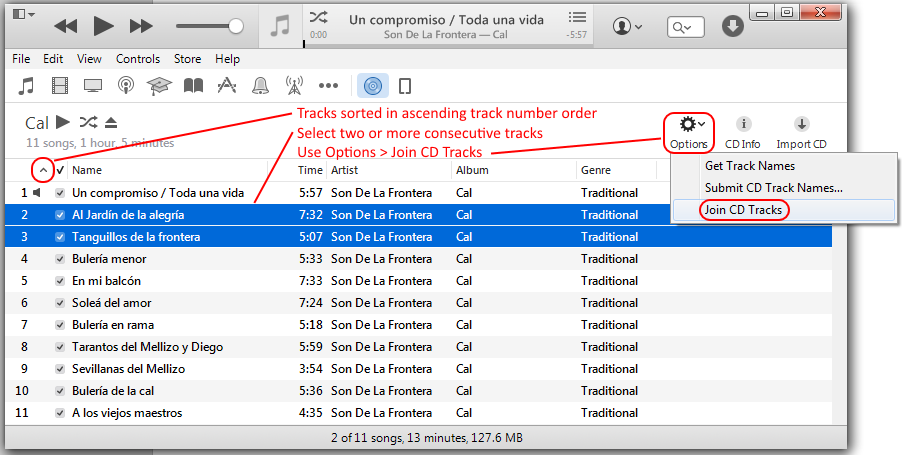Viewport: 902px width, 455px height.
Task: Choose Submit CD Track Names
Action: tap(774, 188)
